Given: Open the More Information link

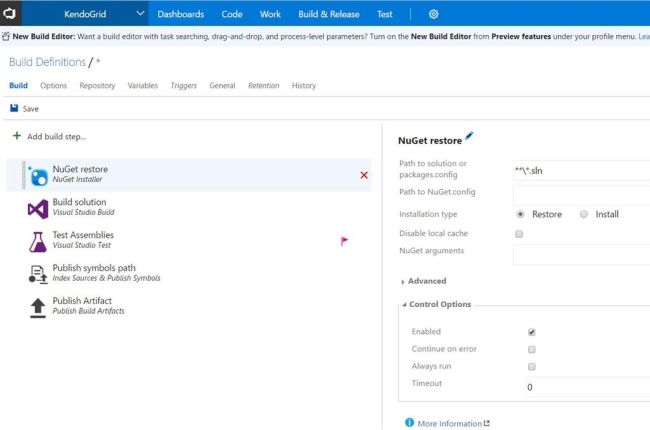Looking at the screenshot, I should click(450, 423).
